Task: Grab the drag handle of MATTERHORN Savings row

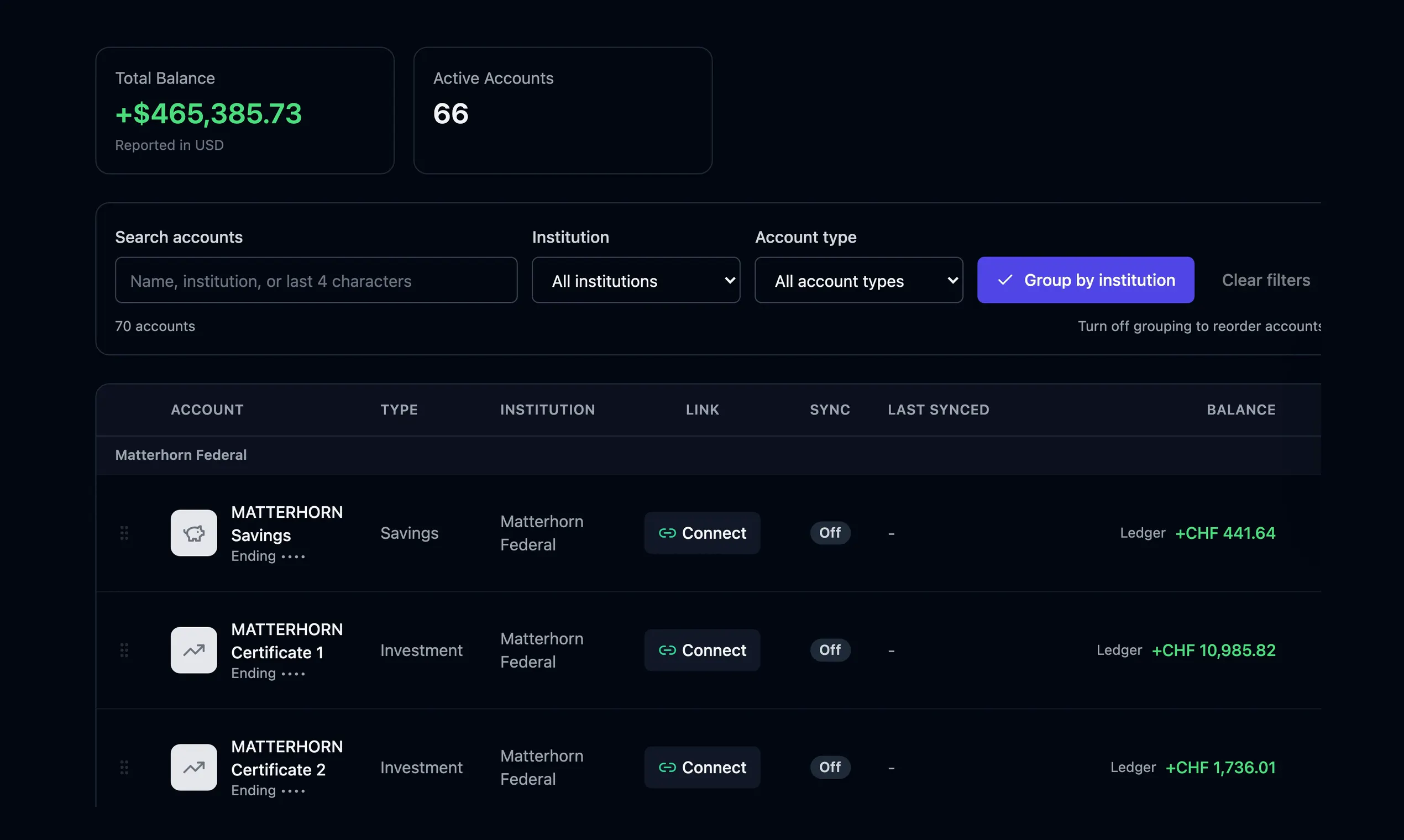Action: pyautogui.click(x=124, y=533)
